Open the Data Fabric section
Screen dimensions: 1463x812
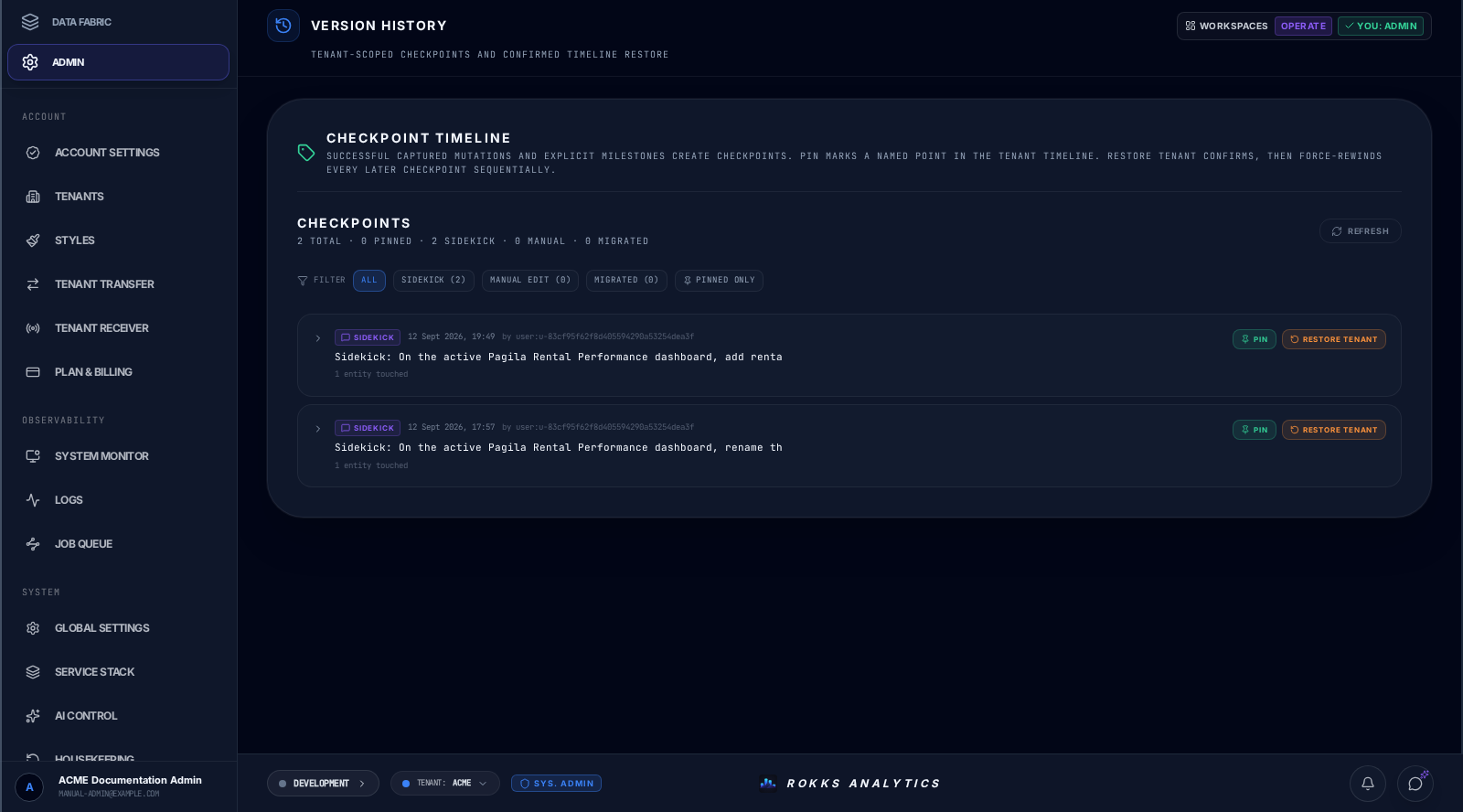pyautogui.click(x=118, y=22)
